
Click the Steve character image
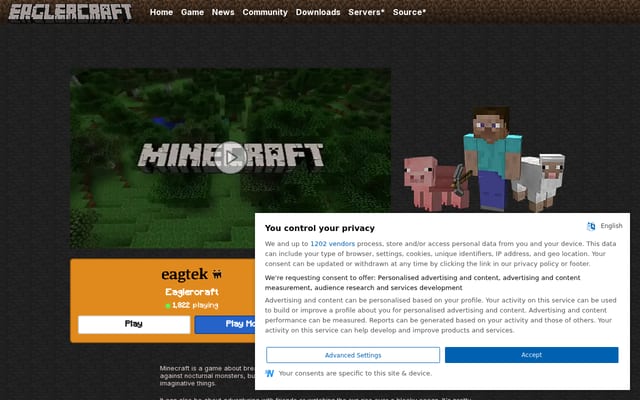coord(492,158)
